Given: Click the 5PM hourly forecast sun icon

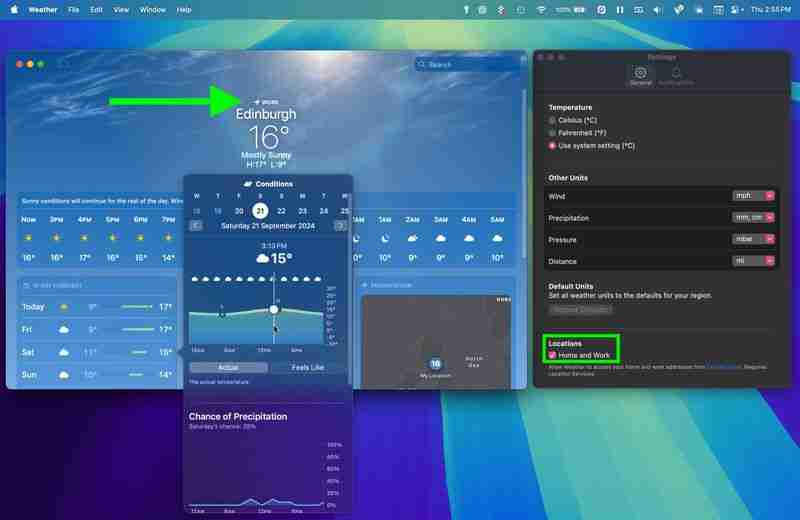Looking at the screenshot, I should (x=112, y=238).
